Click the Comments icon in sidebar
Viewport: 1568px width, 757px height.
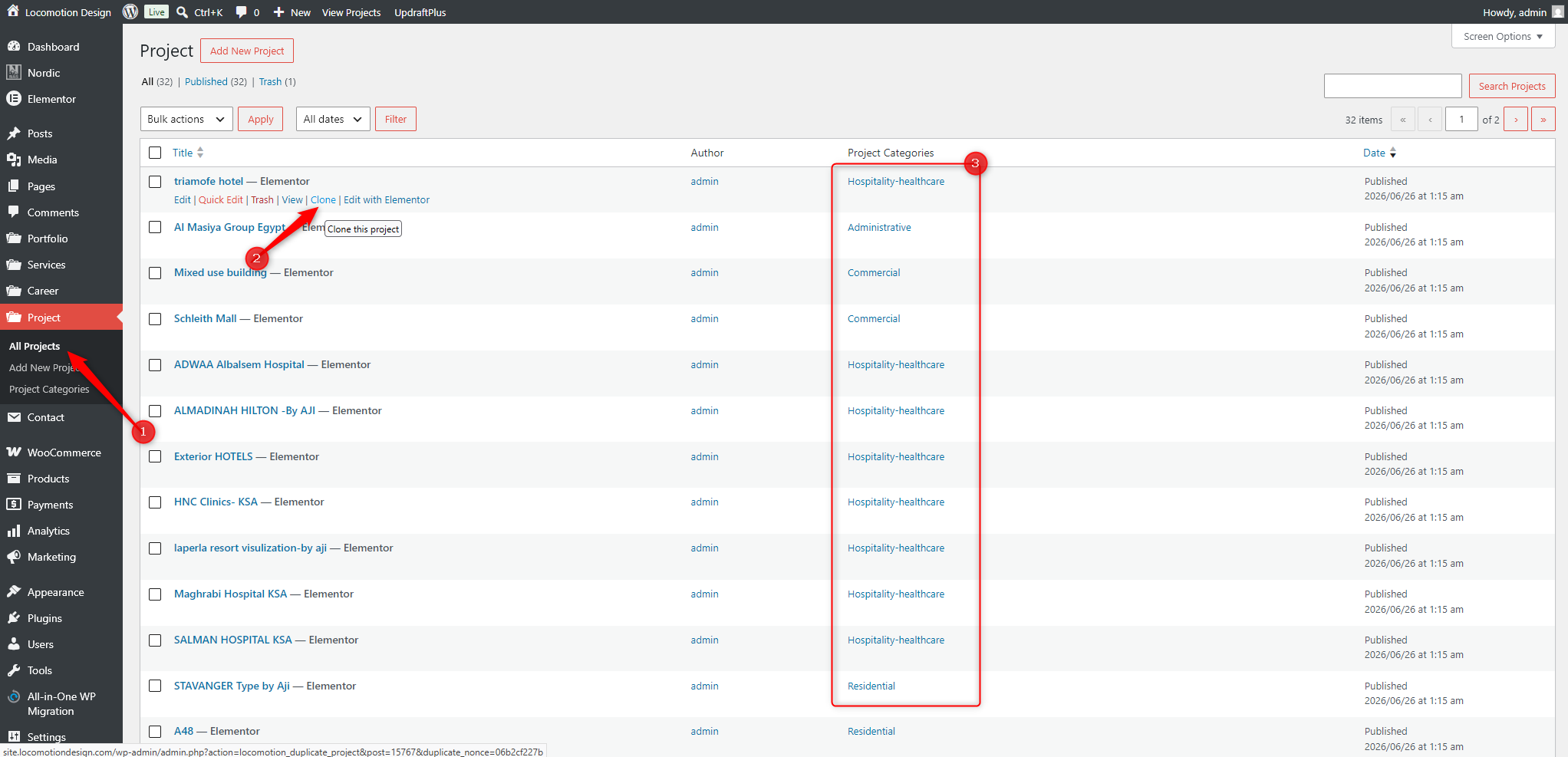[x=14, y=212]
